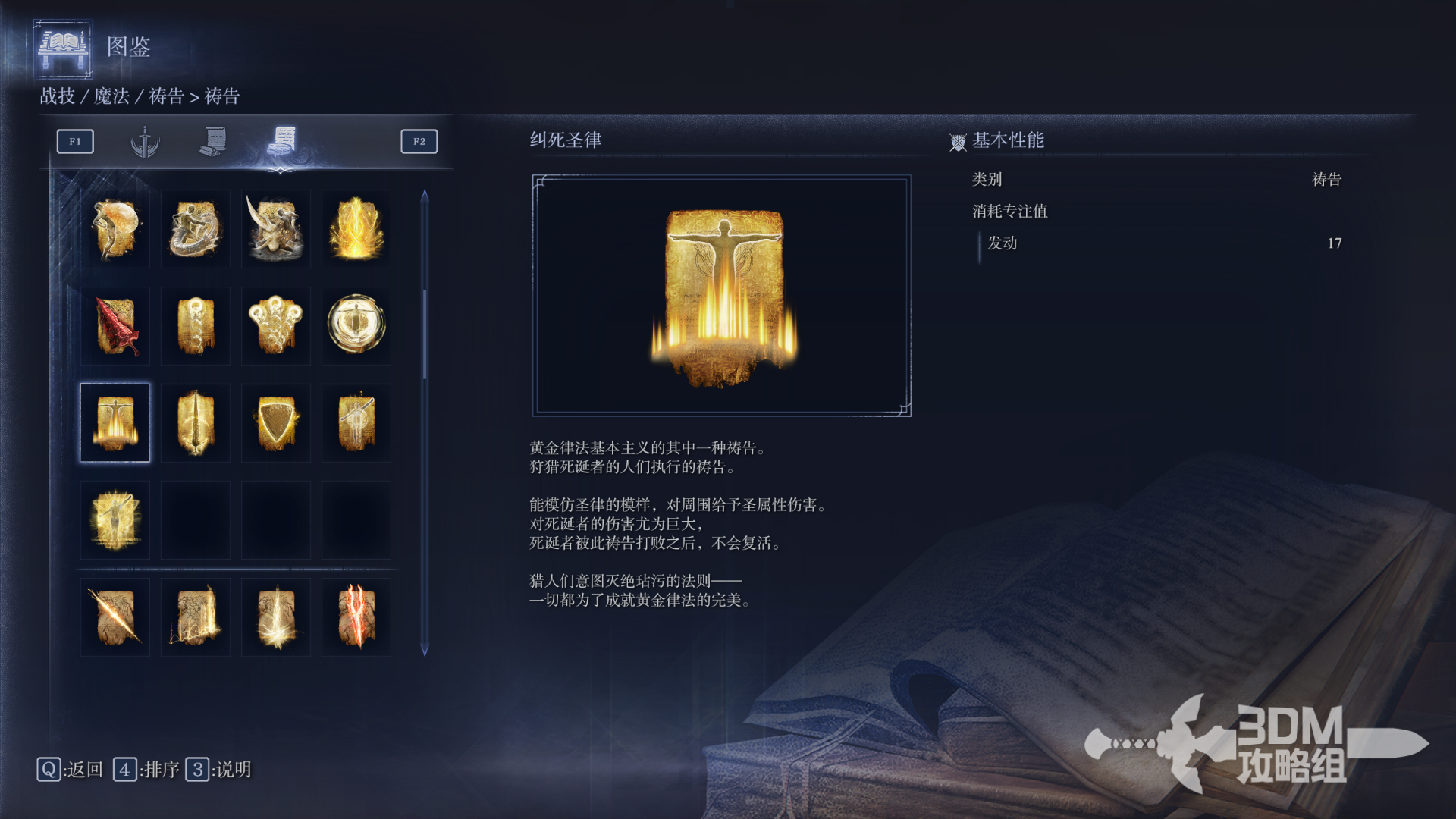Viewport: 1456px width, 819px height.
Task: Choose the golden ring circle incantation
Action: coord(356,326)
